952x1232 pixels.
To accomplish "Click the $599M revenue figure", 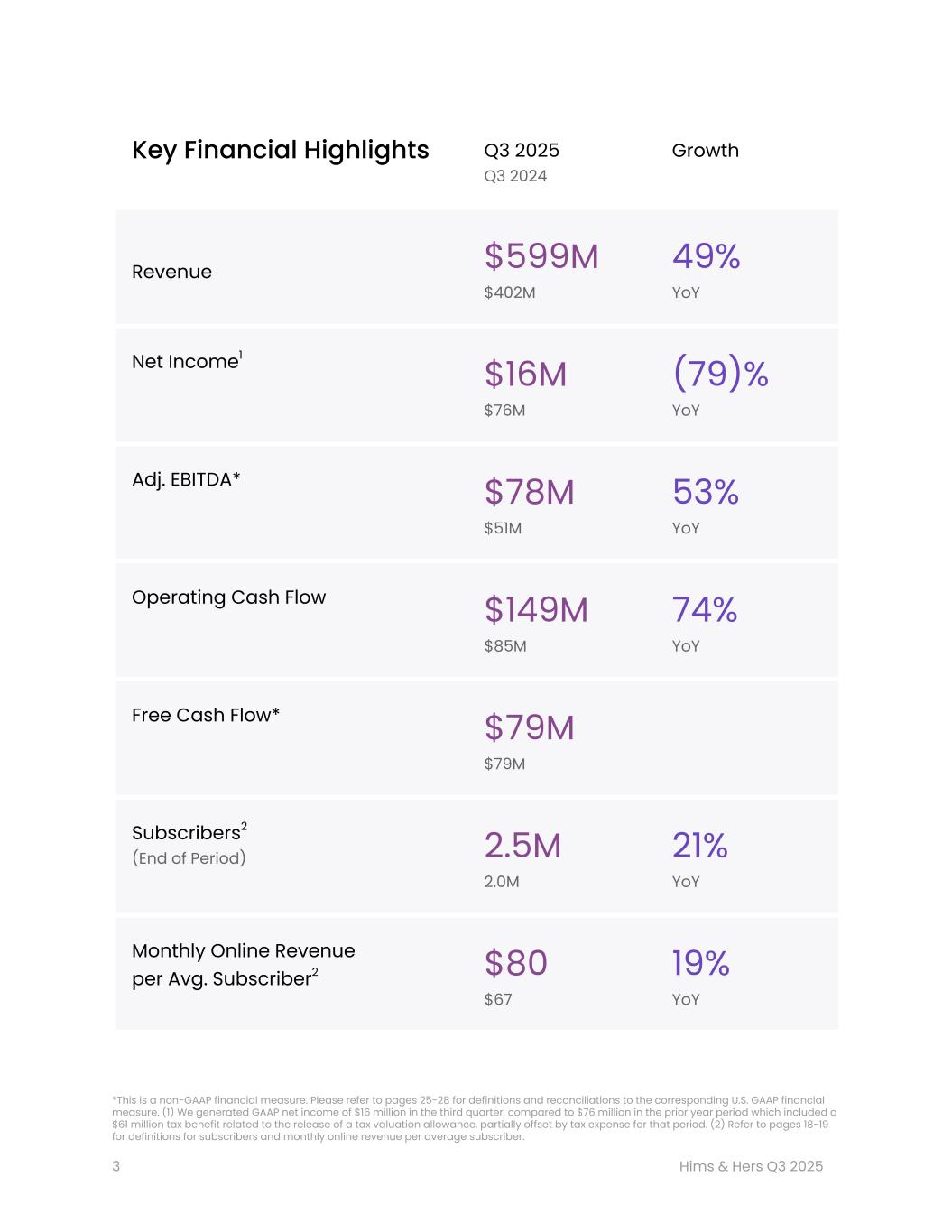I will 541,256.
